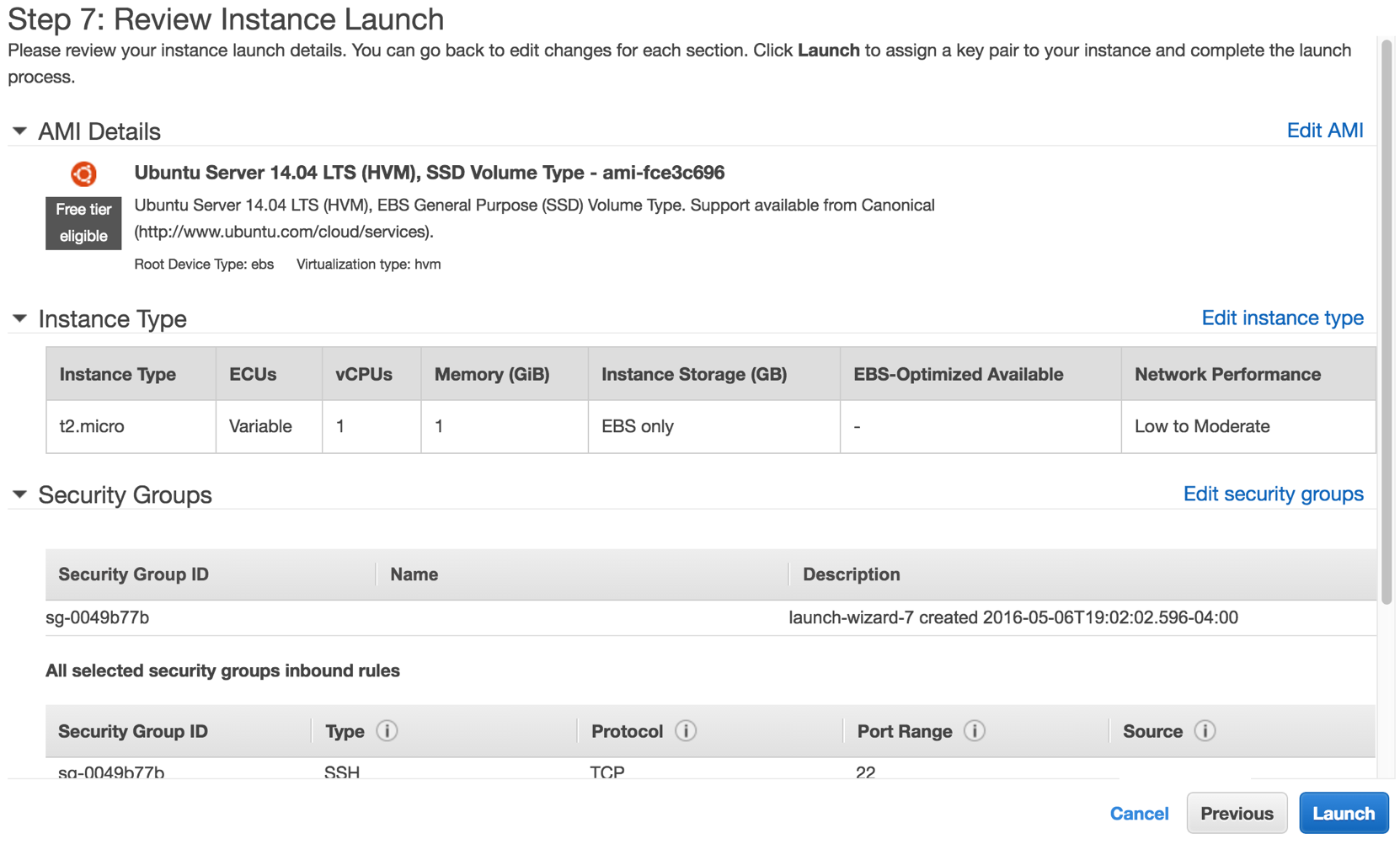Screen dimensions: 1400x844
Task: Select the ubuntu.com cloud services URL text
Action: (284, 232)
